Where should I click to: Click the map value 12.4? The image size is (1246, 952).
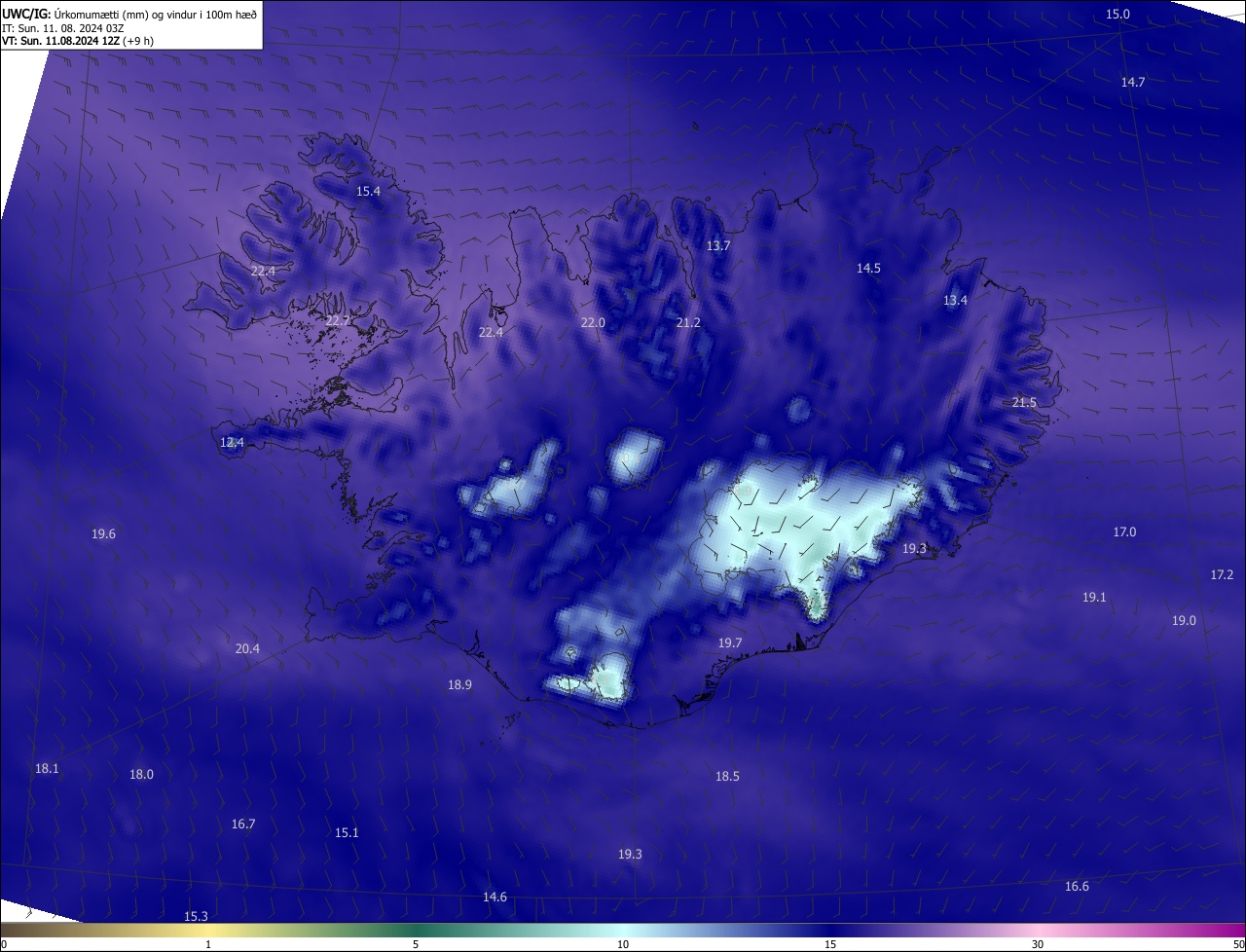[x=232, y=443]
